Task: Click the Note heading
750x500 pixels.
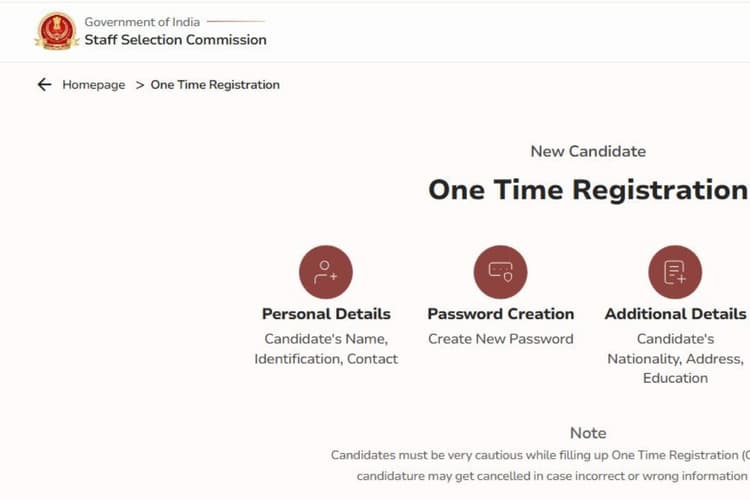Action: [x=588, y=433]
